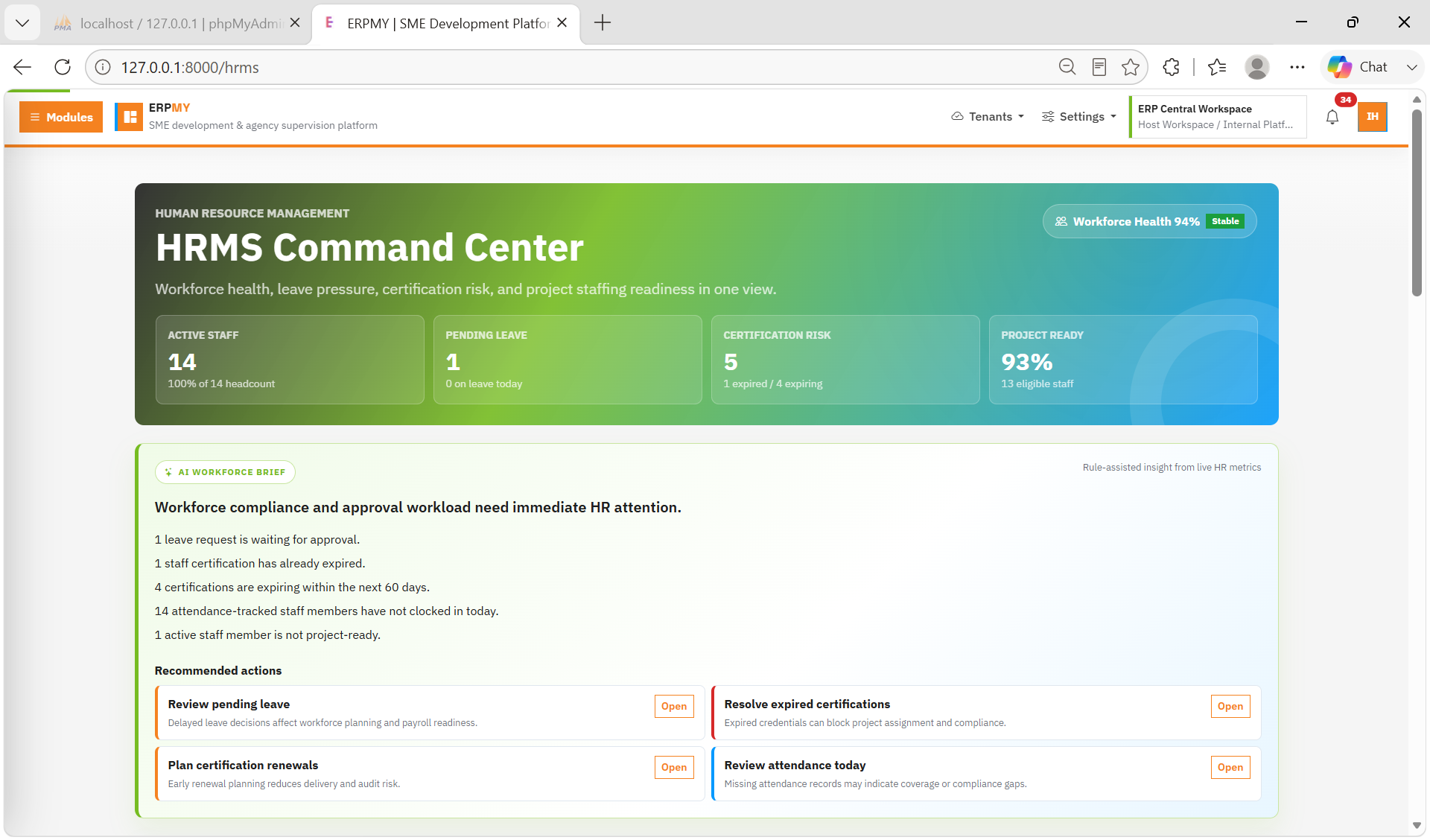
Task: Open Review attendance today action
Action: tap(1230, 767)
